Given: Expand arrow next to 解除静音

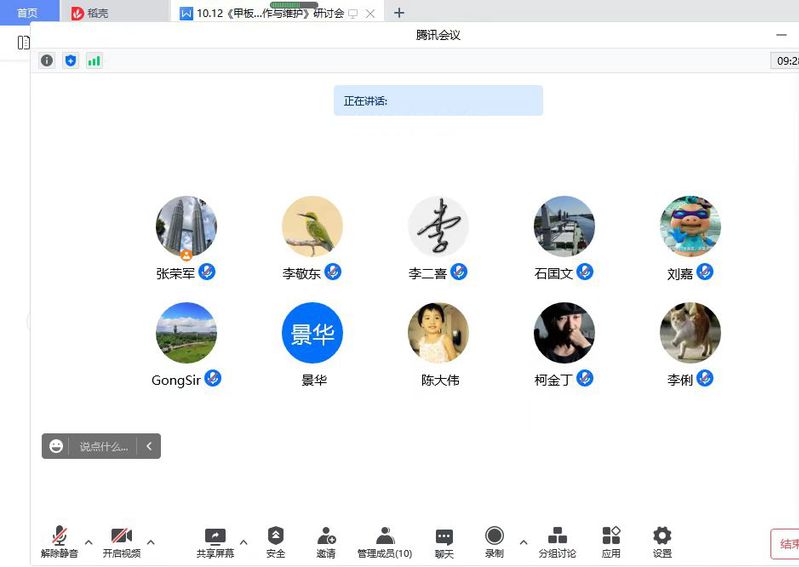Looking at the screenshot, I should (x=88, y=543).
